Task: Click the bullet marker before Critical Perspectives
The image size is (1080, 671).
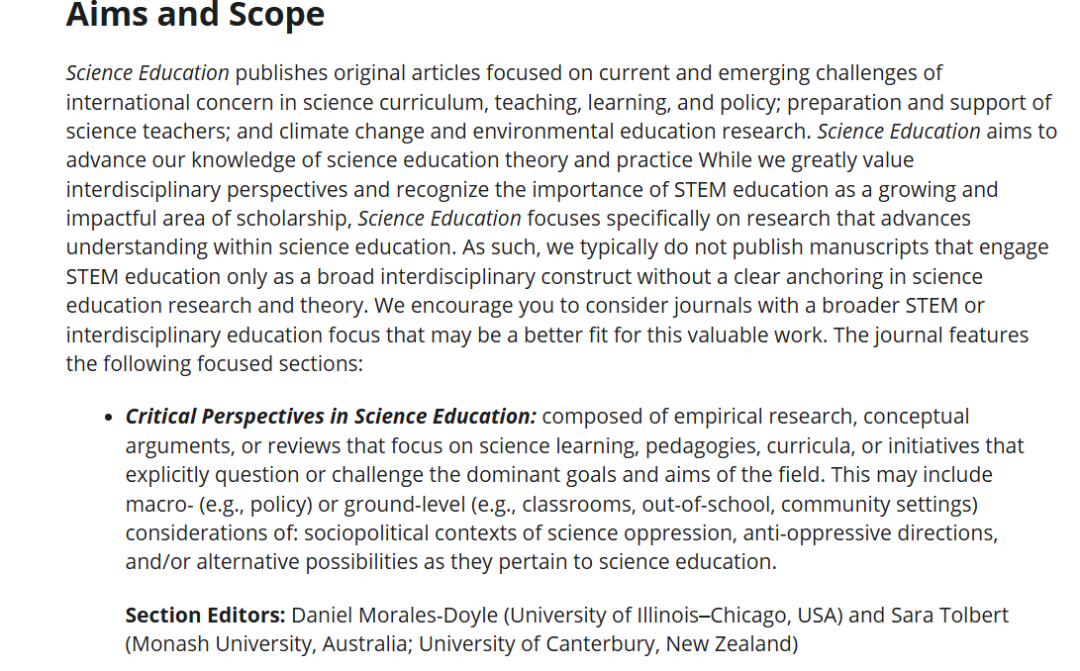Action: pos(109,417)
